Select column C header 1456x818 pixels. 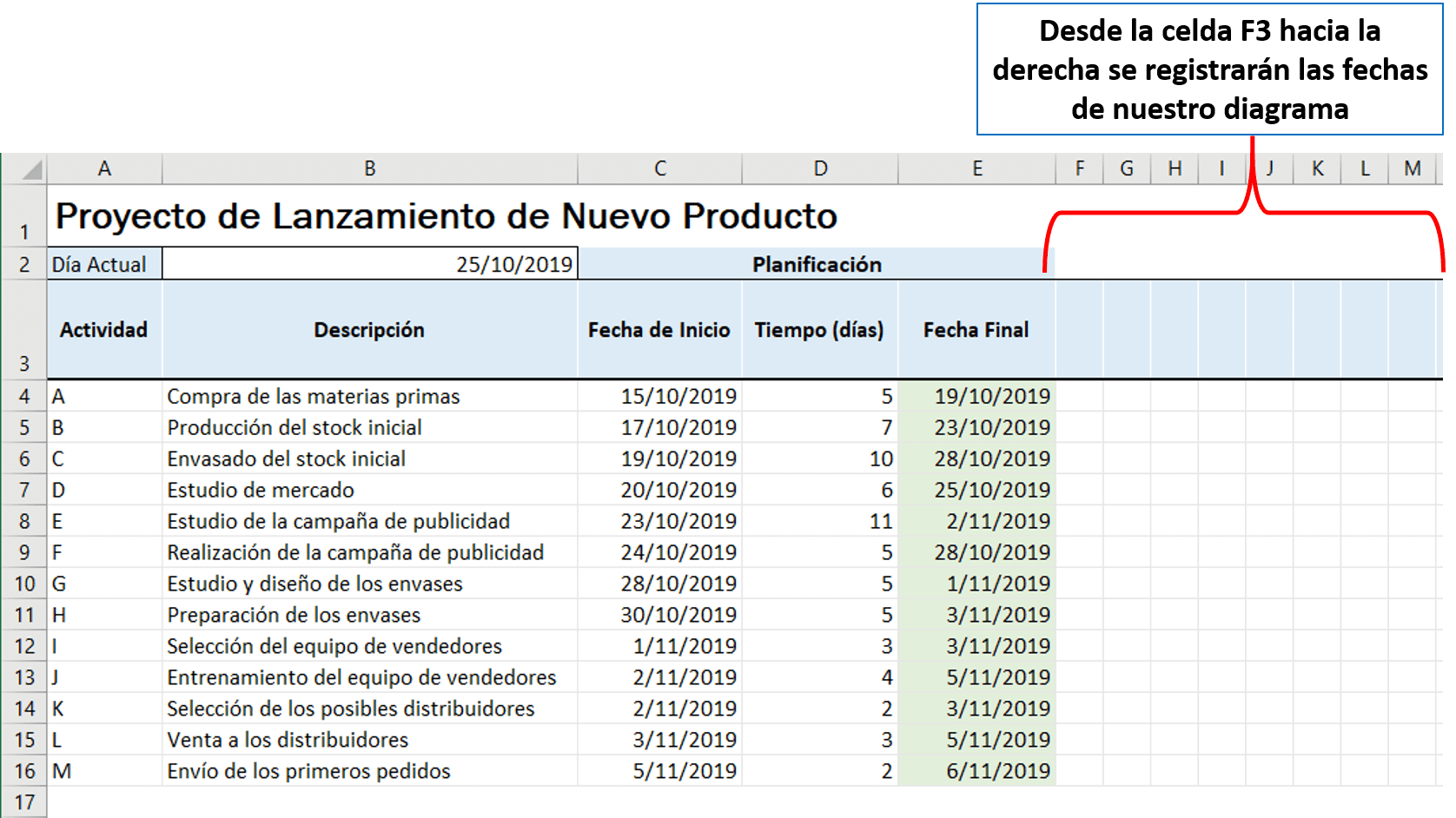[660, 168]
